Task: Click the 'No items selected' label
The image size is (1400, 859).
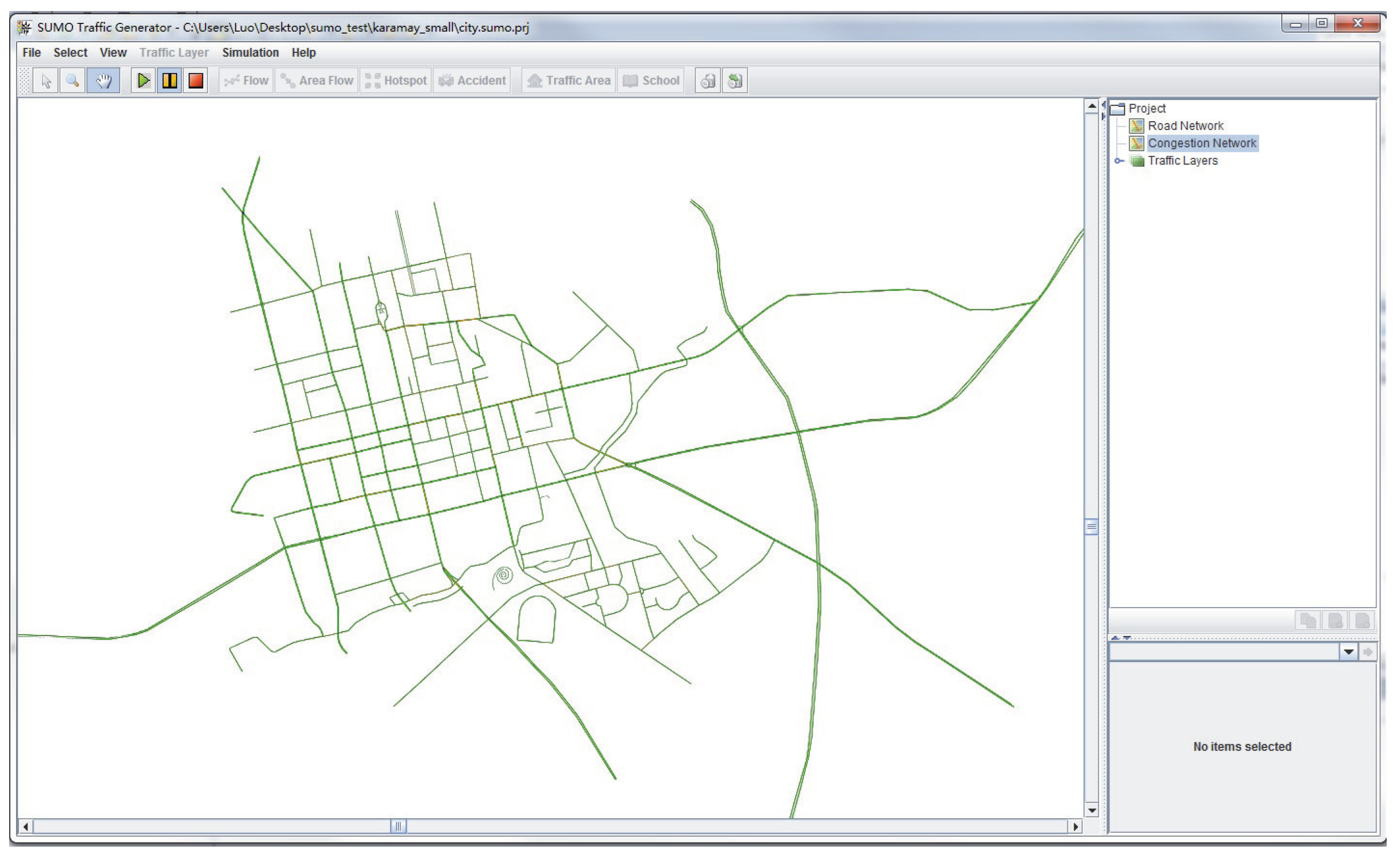Action: 1242,747
